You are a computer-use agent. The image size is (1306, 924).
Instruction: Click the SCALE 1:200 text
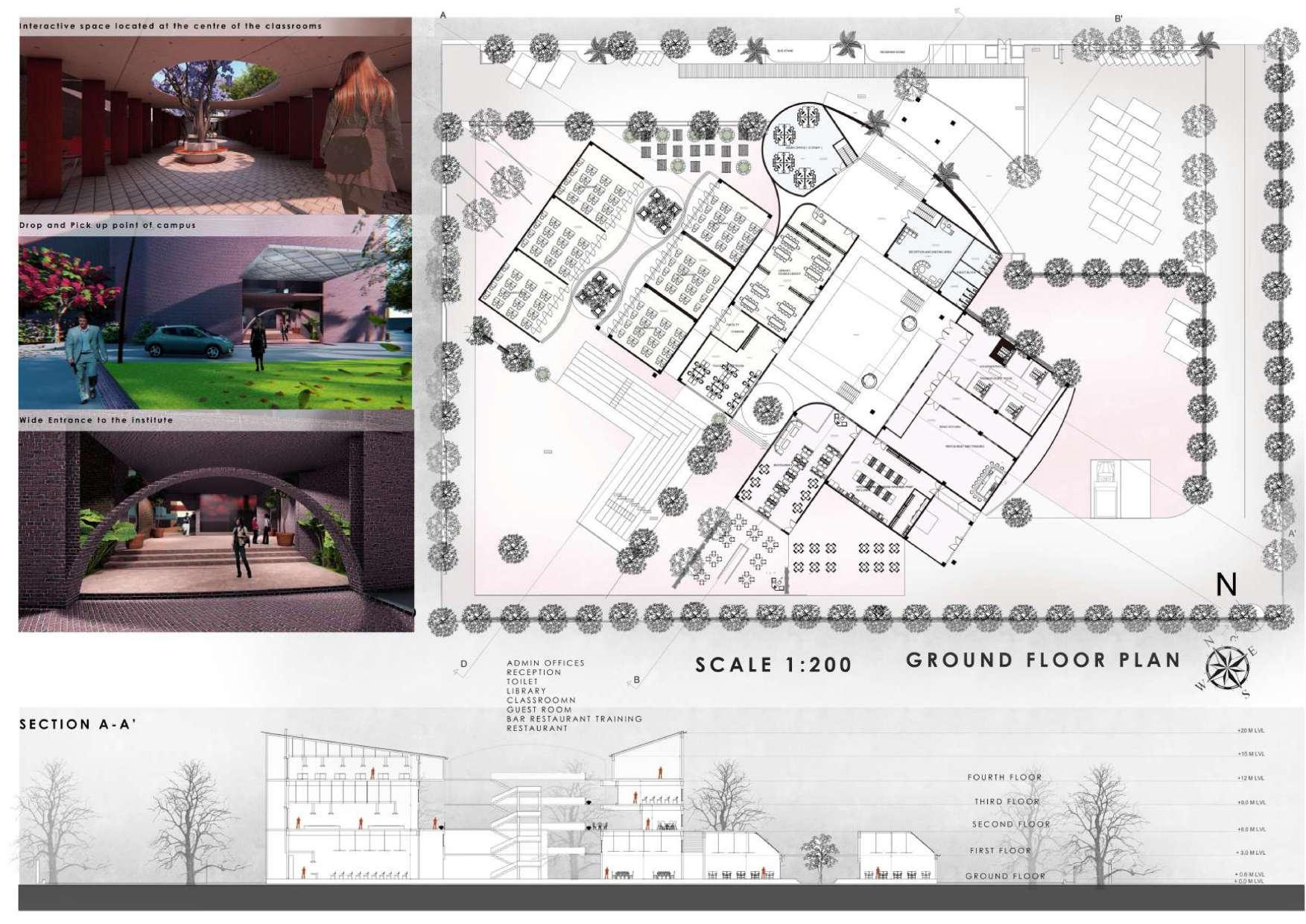[x=773, y=665]
